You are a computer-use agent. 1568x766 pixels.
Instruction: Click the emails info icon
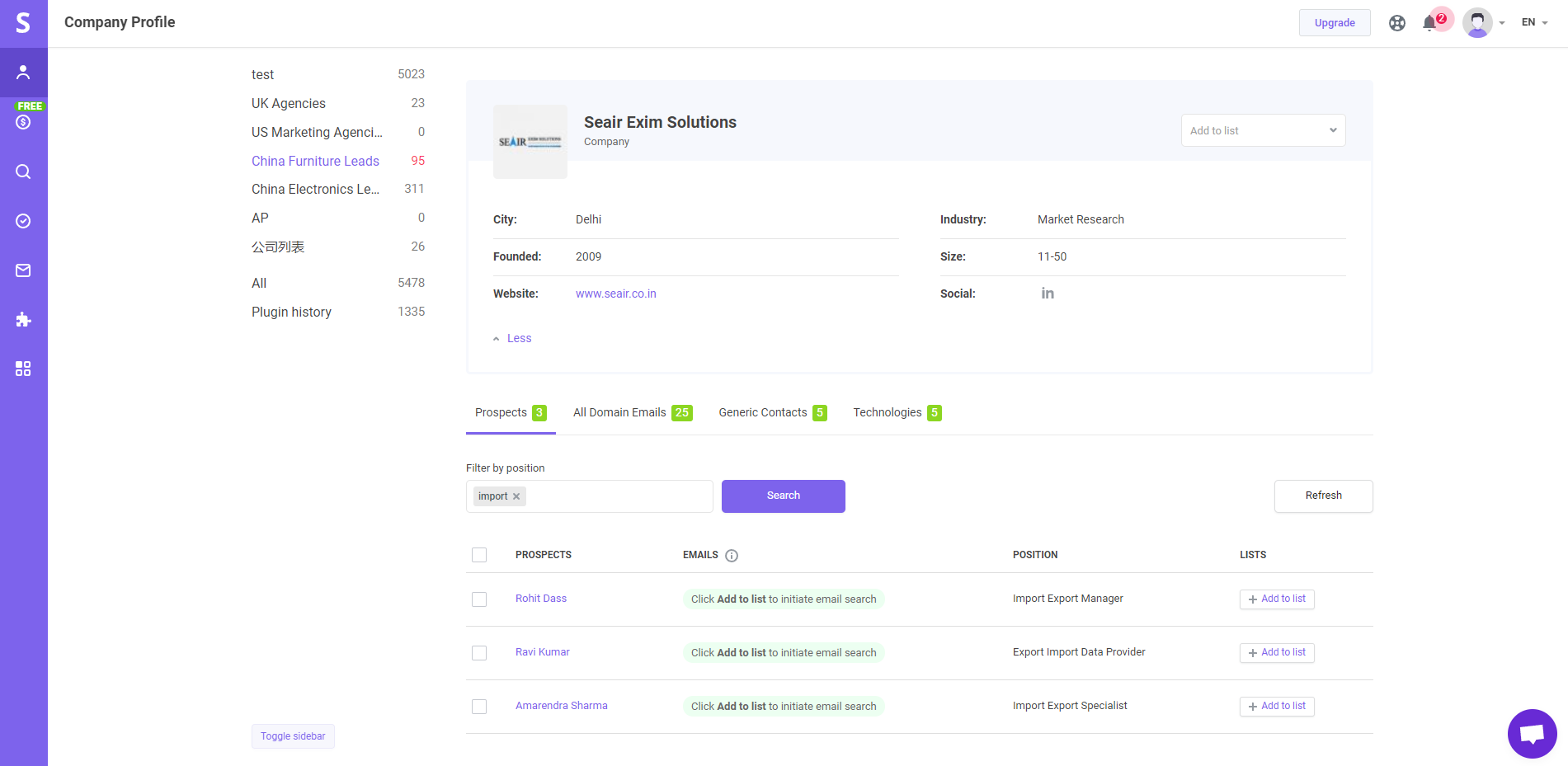click(732, 556)
